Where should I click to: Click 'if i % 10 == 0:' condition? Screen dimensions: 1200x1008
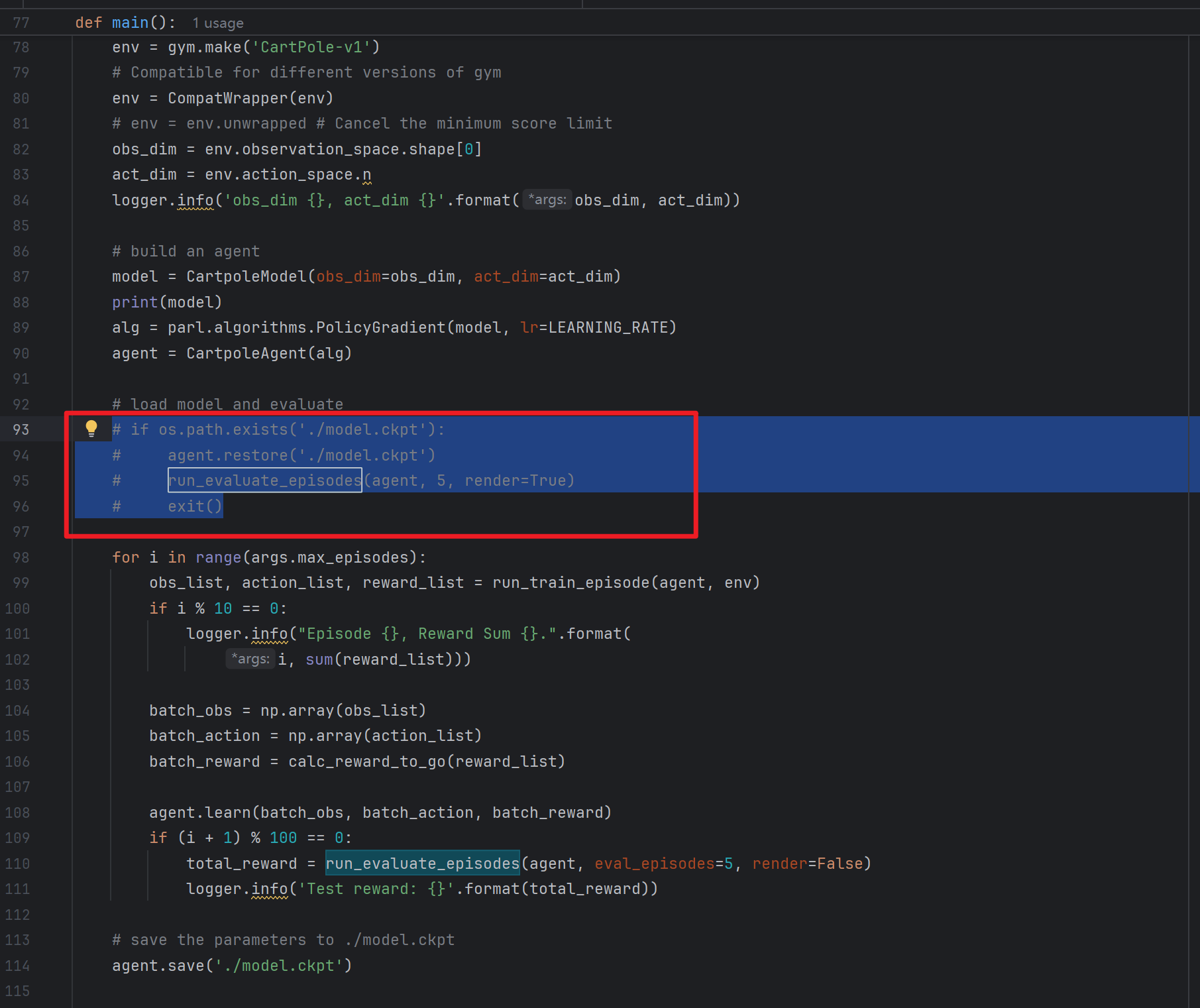tap(218, 608)
